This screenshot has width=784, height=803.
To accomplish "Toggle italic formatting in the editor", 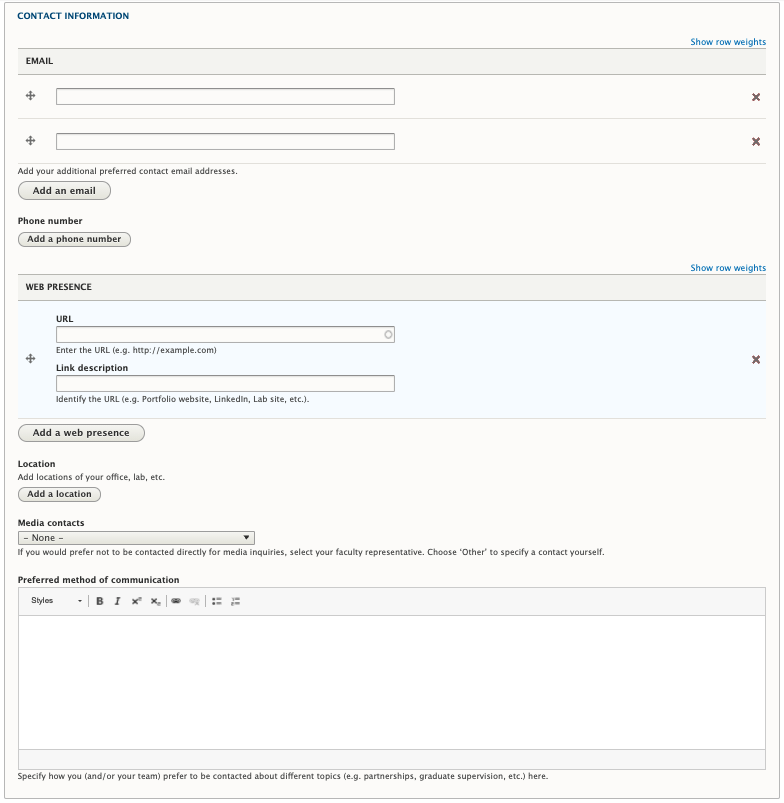I will tap(117, 601).
